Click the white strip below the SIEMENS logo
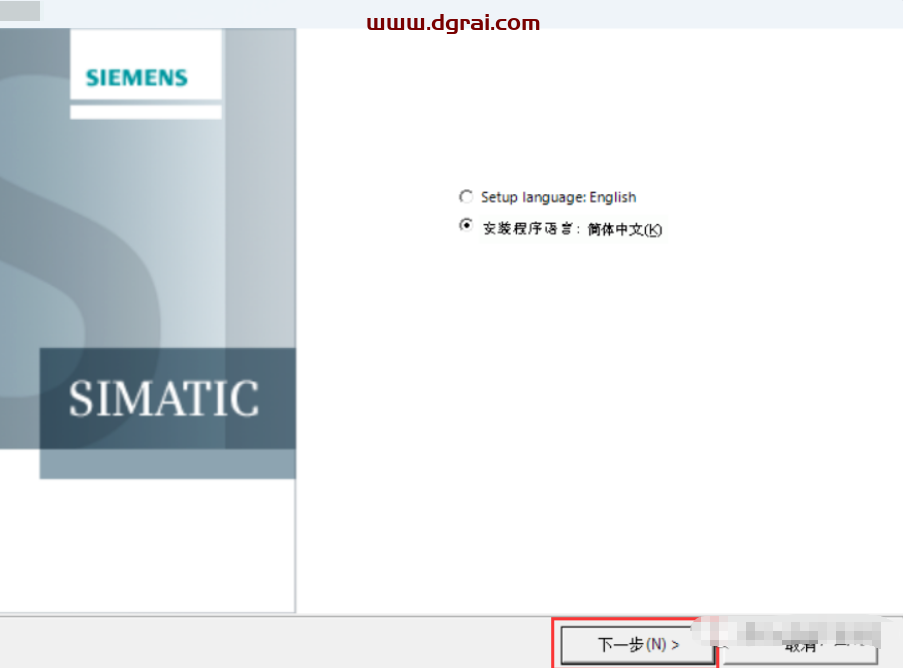The height and width of the screenshot is (668, 903). coord(145,112)
